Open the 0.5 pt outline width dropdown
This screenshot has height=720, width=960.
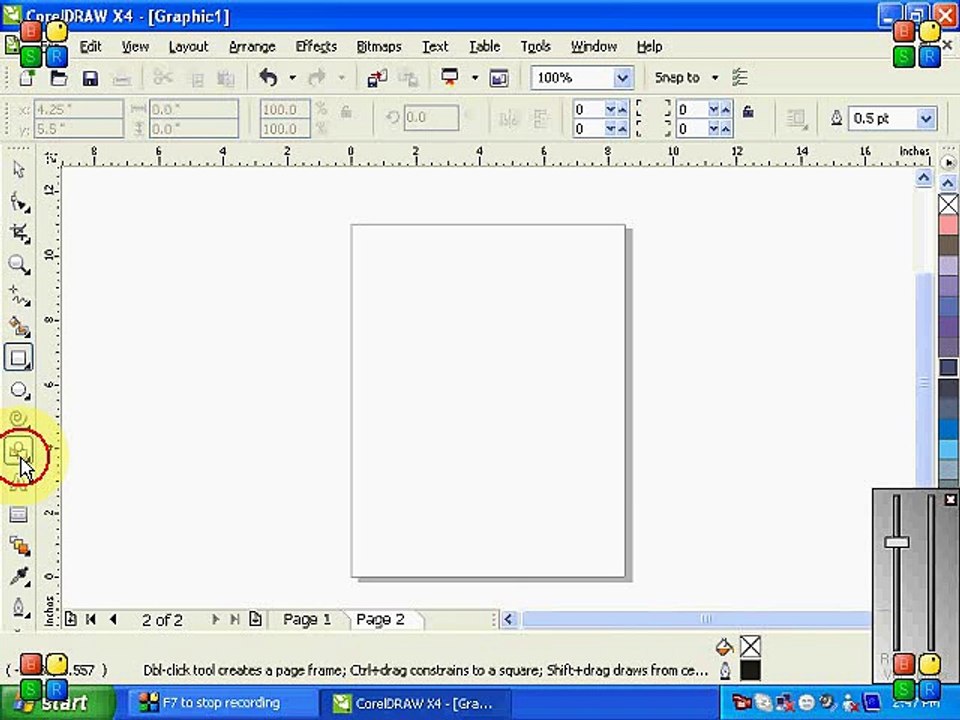(x=926, y=118)
